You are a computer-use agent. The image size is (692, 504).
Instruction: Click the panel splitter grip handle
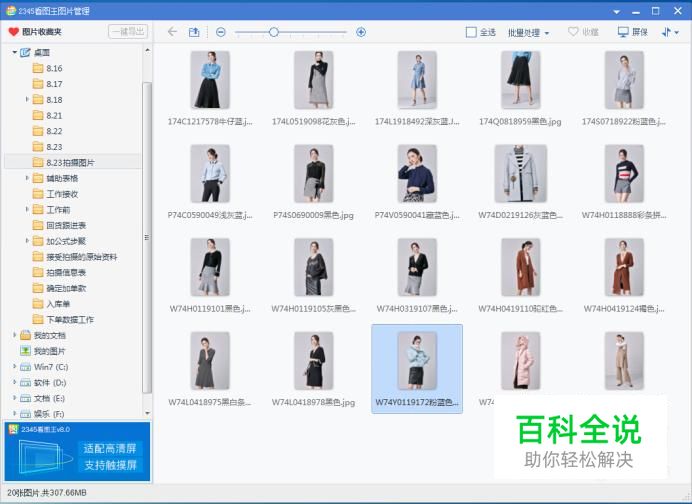coord(147,237)
